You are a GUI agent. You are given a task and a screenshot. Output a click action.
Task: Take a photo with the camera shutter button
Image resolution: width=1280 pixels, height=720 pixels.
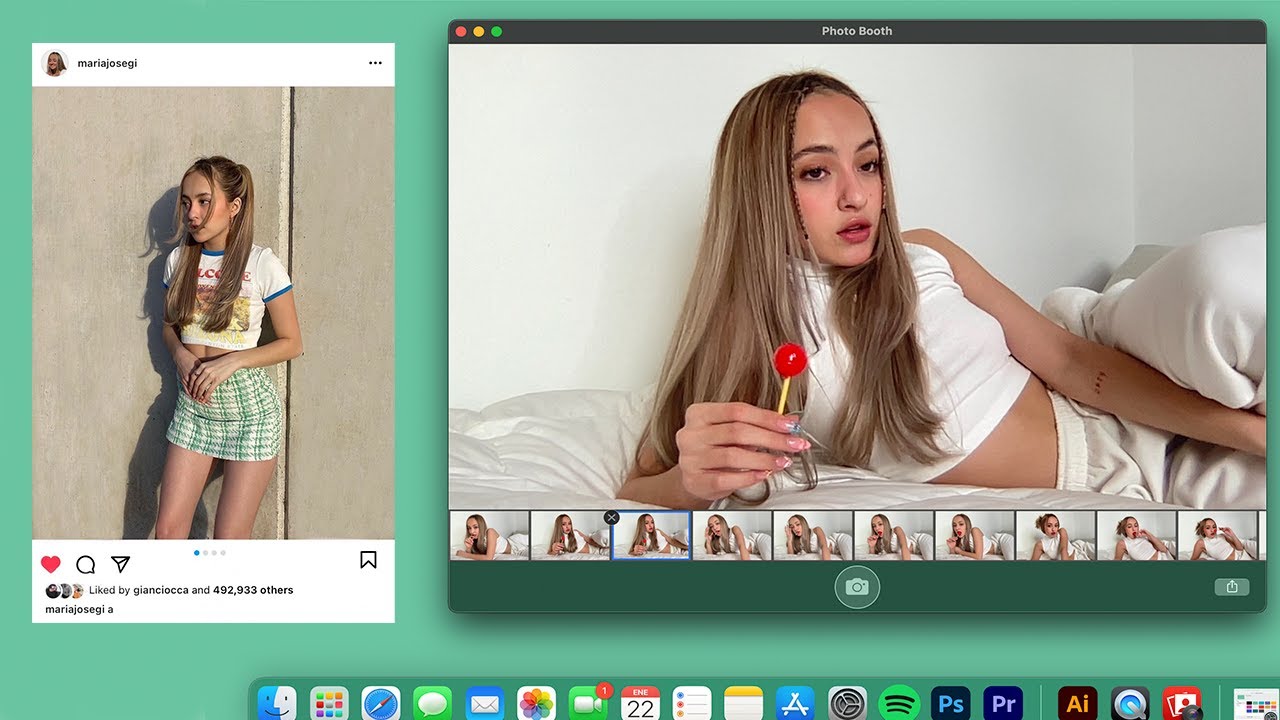[x=857, y=587]
